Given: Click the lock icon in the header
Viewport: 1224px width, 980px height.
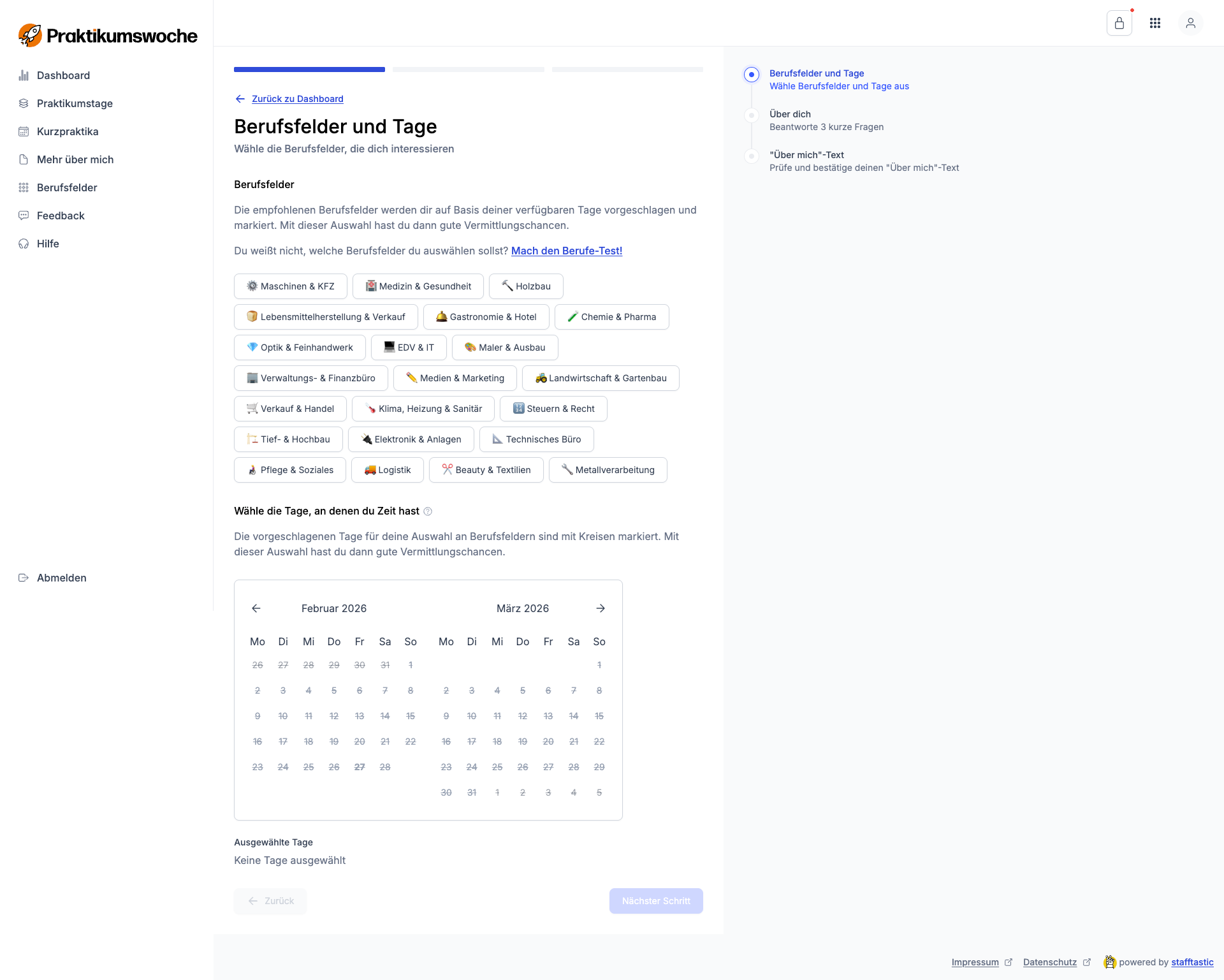Looking at the screenshot, I should 1120,22.
